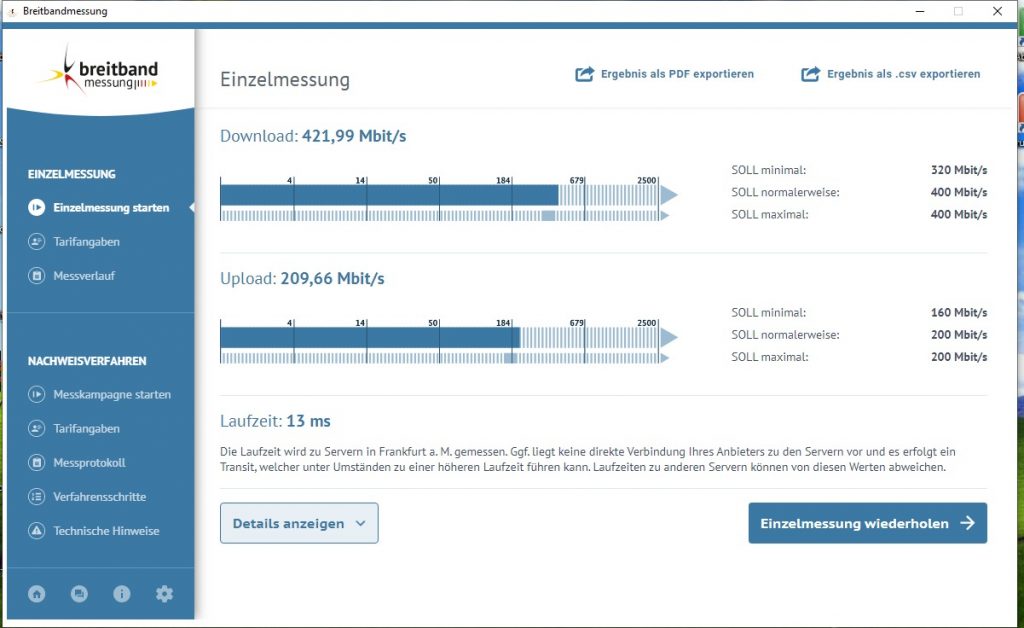Export the result as .csv
The width and height of the screenshot is (1024, 628).
click(891, 74)
